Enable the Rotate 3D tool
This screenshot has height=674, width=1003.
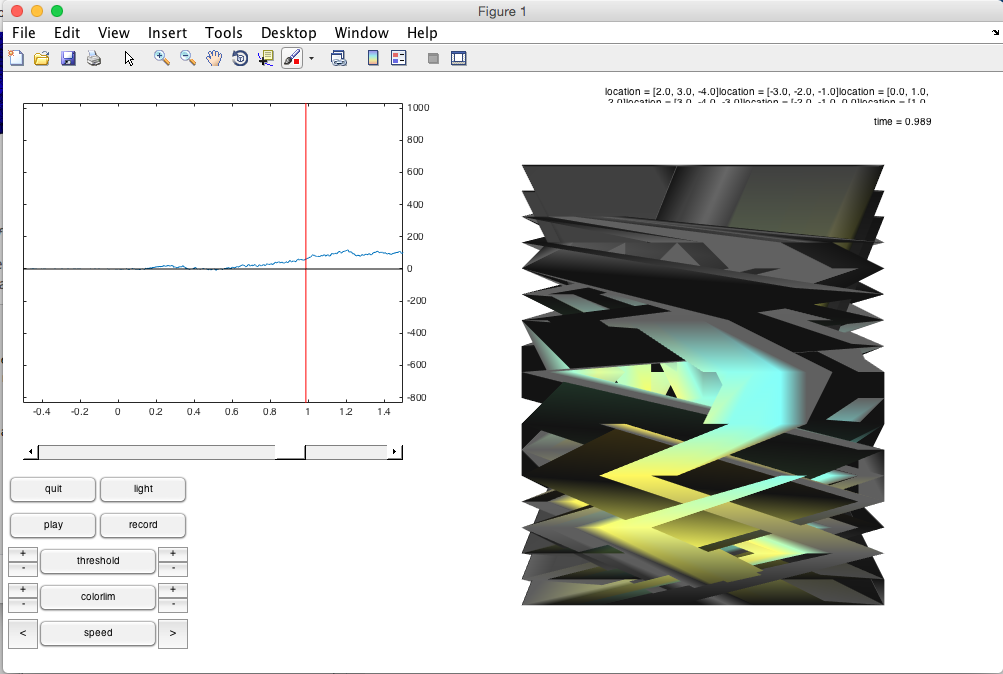240,58
